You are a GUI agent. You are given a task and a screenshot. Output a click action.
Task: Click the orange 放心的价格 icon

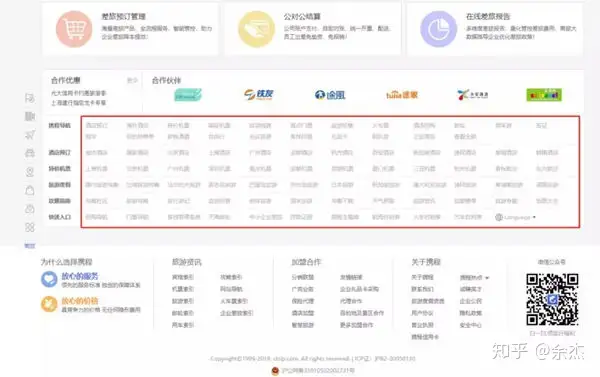49,304
